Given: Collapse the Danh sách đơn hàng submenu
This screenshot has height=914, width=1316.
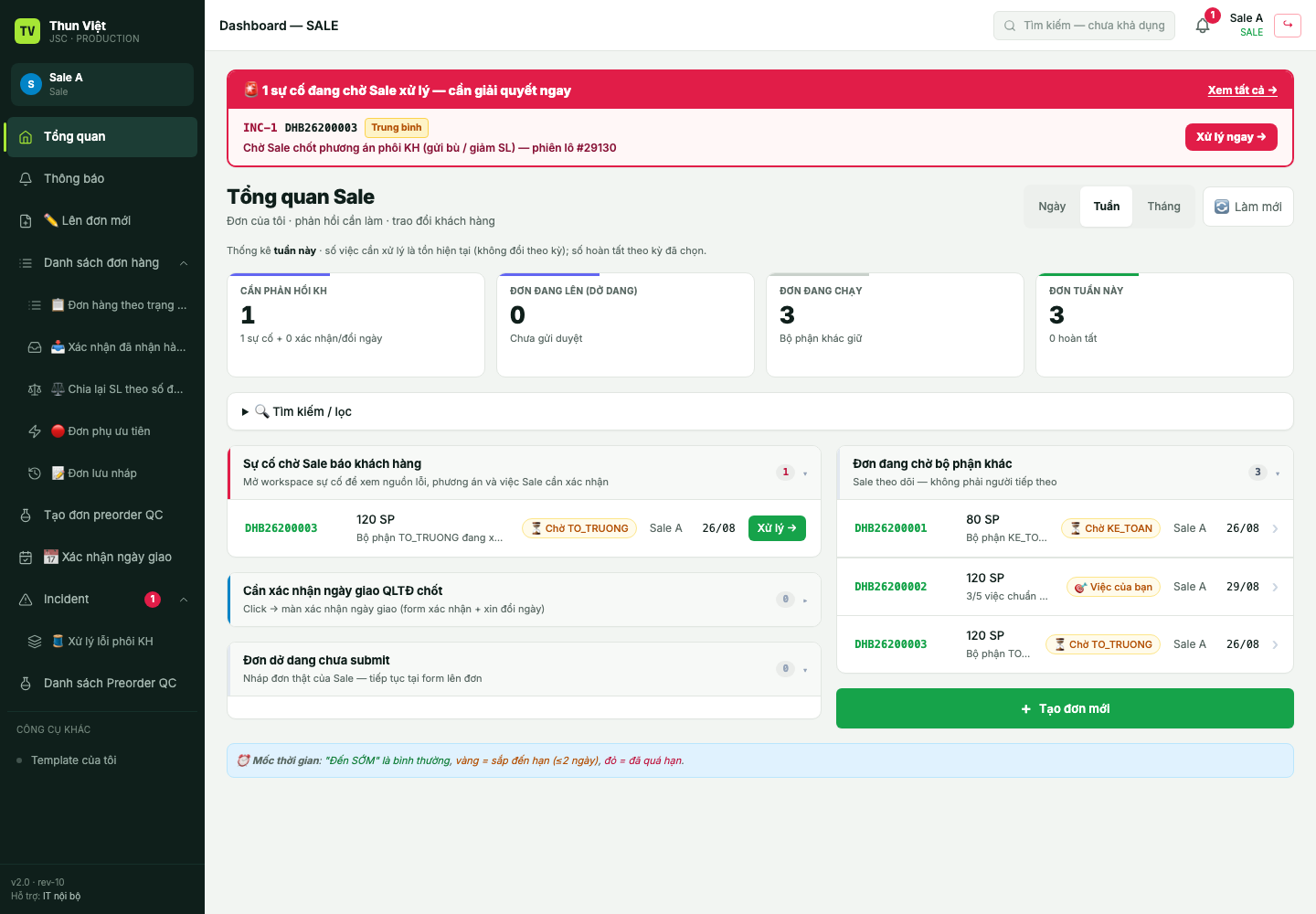Looking at the screenshot, I should [184, 263].
